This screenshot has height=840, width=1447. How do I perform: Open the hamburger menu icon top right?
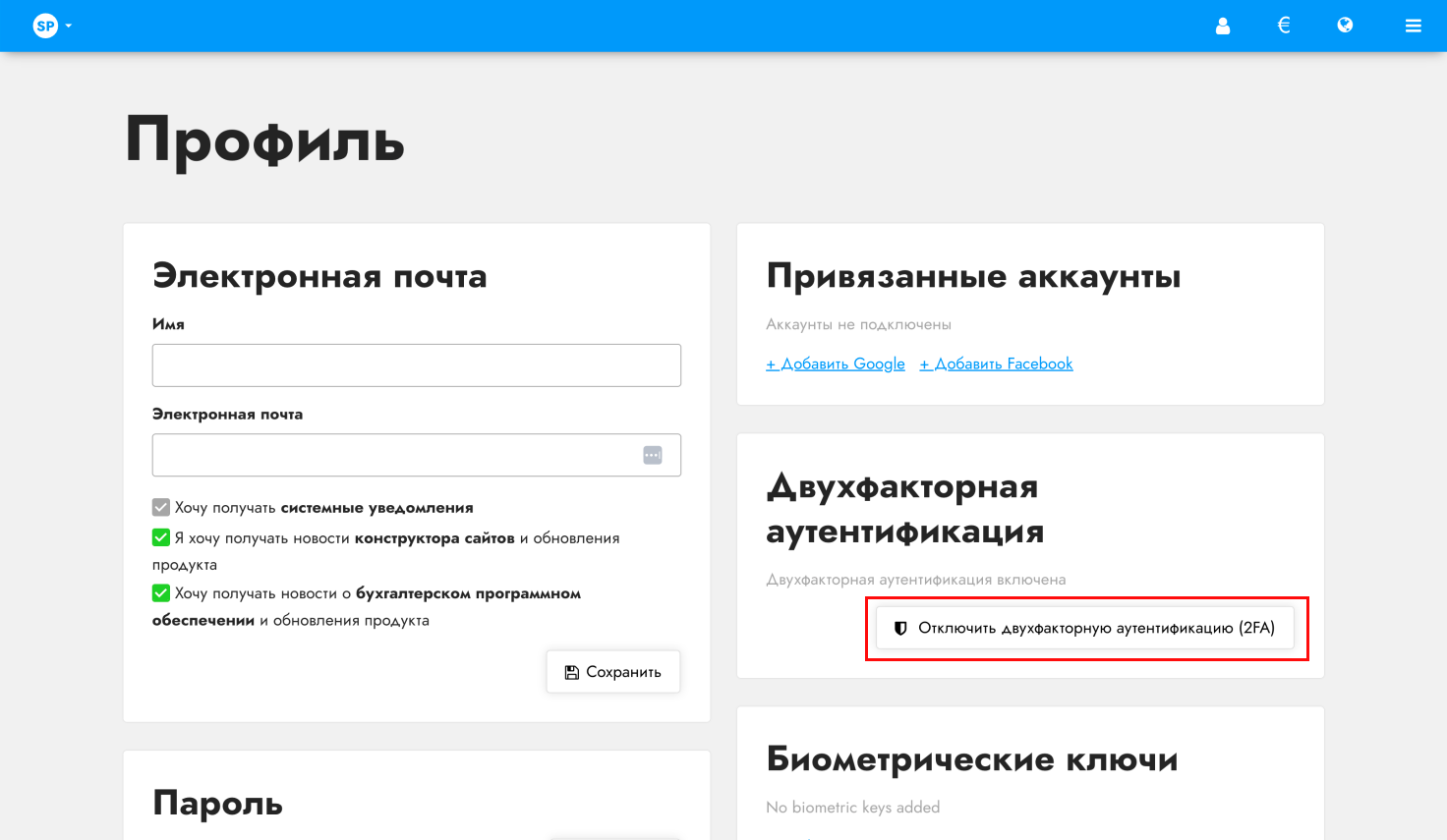[x=1413, y=26]
